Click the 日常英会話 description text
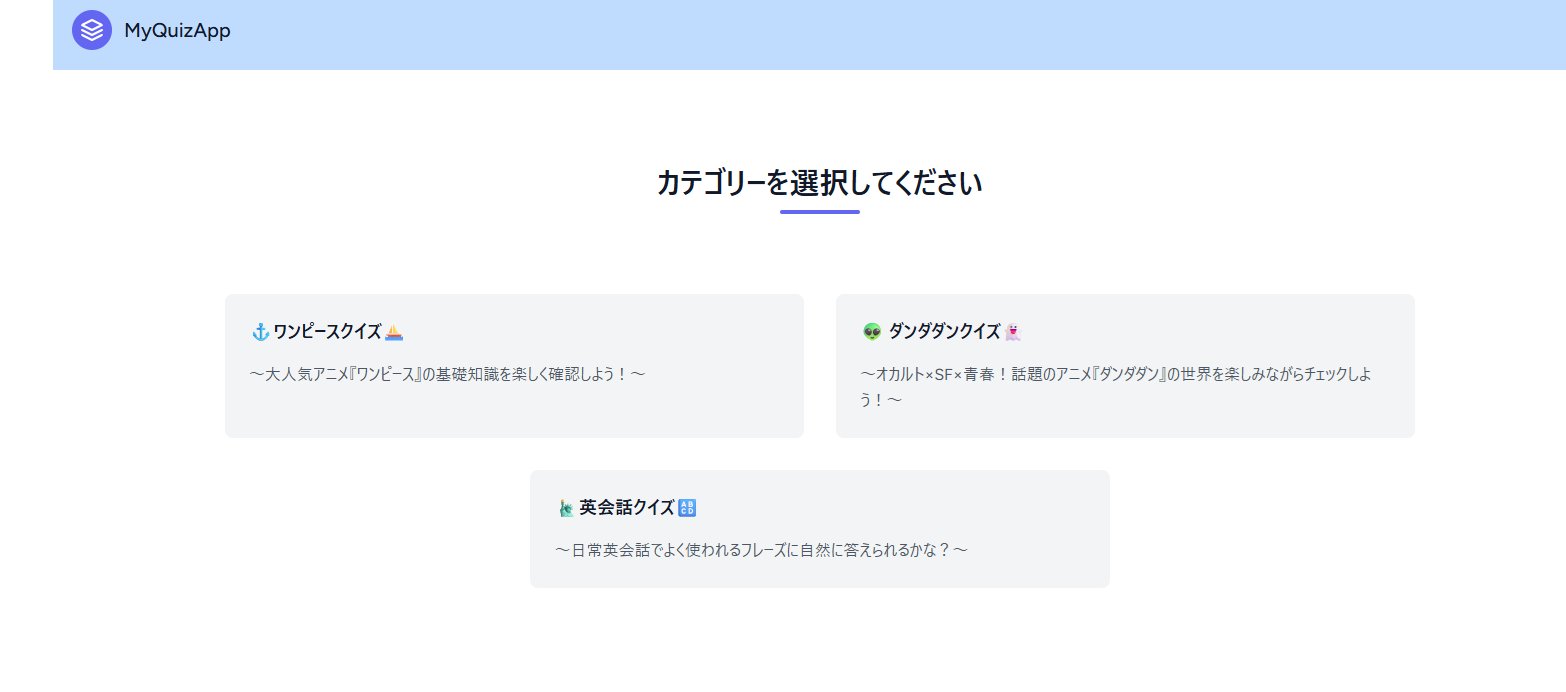 761,550
